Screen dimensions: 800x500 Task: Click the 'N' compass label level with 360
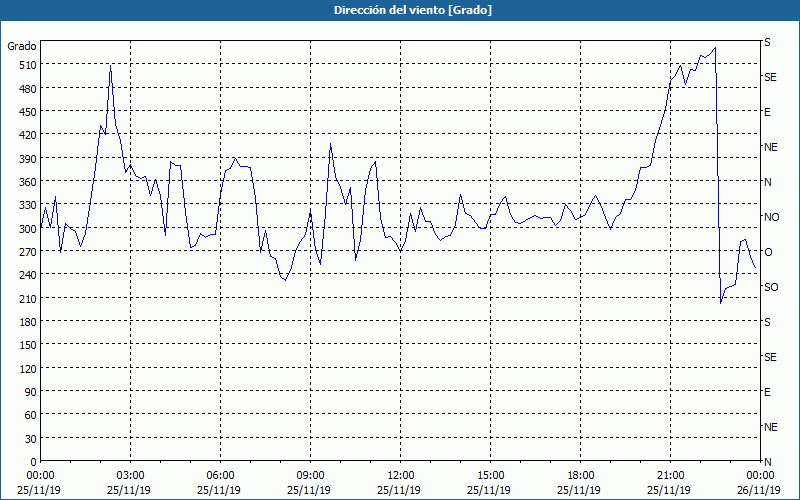click(767, 182)
